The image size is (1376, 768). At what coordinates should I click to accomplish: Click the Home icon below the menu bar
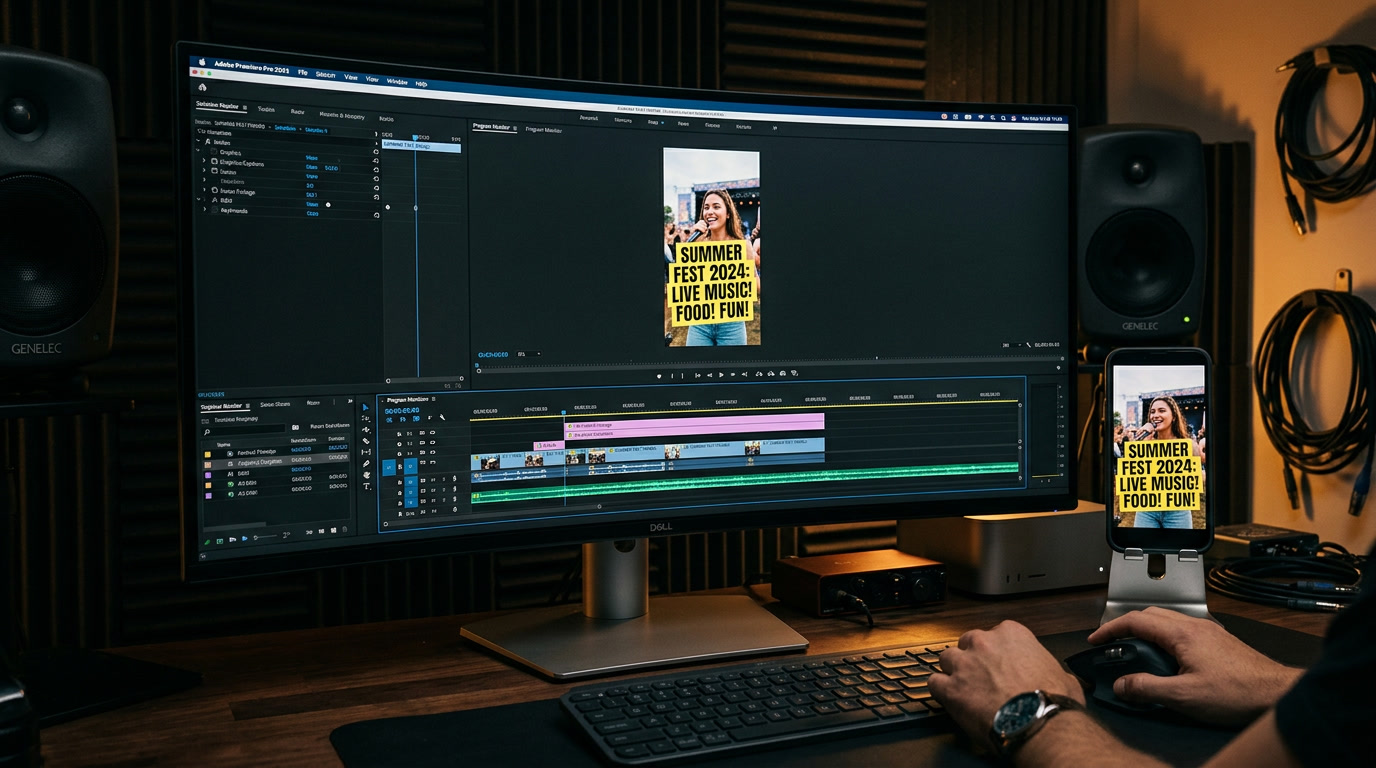tap(202, 87)
